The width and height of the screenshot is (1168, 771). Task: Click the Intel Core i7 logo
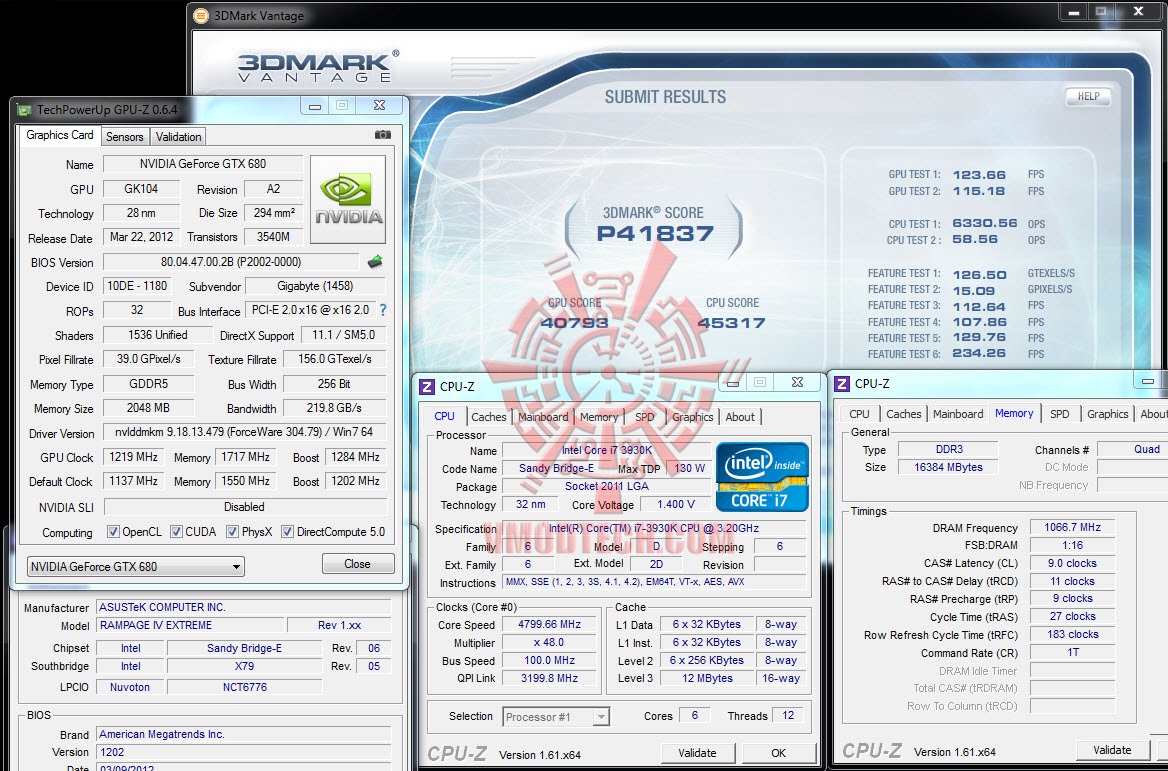point(762,477)
